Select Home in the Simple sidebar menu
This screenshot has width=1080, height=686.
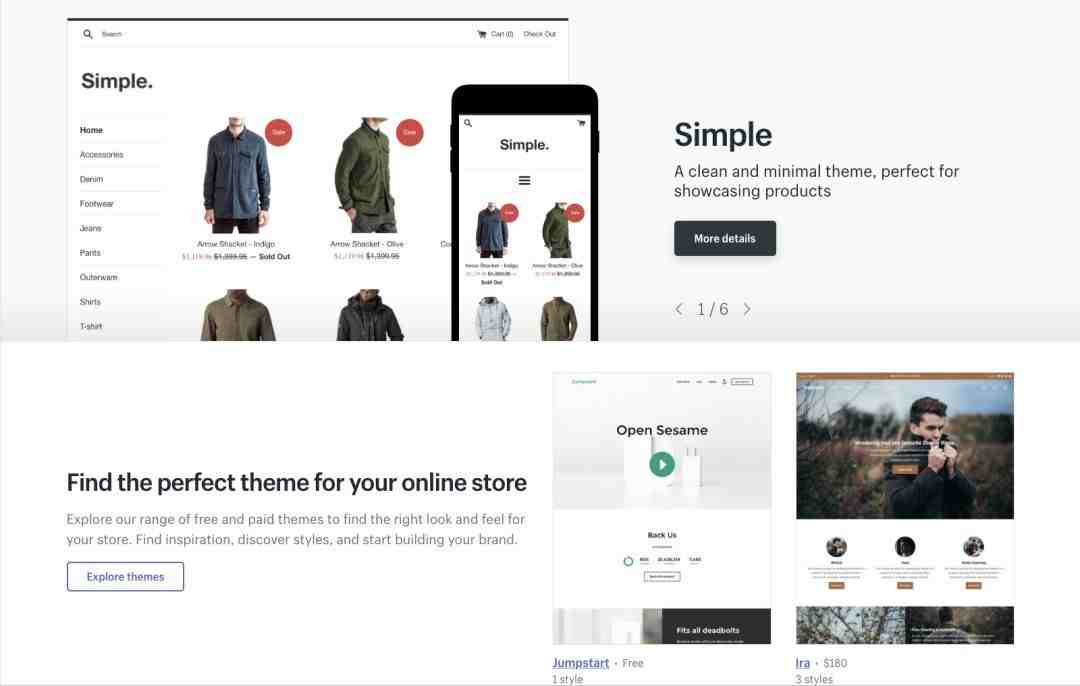pyautogui.click(x=91, y=130)
